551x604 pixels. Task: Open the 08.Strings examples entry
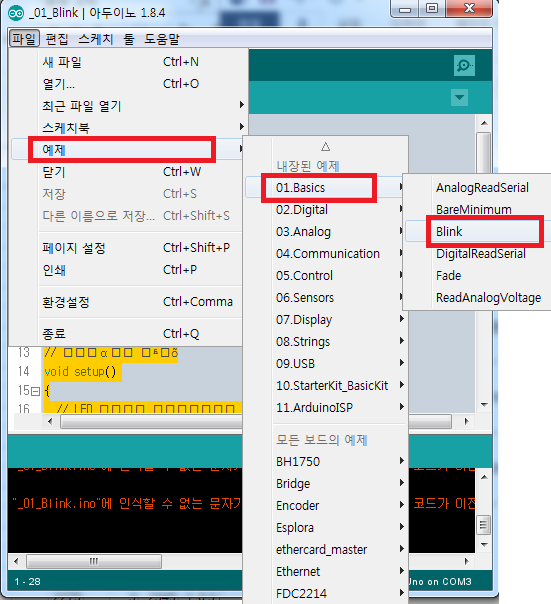click(326, 341)
